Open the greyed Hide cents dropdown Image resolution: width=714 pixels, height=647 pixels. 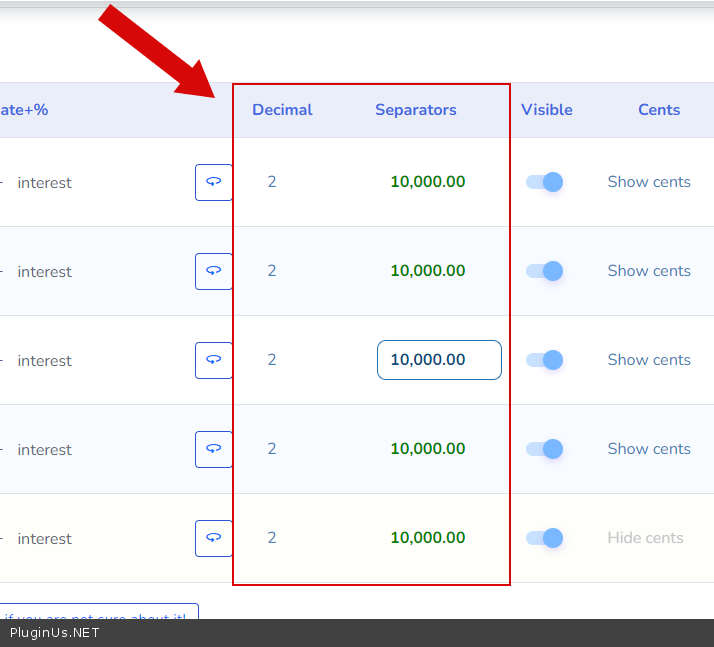pyautogui.click(x=645, y=538)
